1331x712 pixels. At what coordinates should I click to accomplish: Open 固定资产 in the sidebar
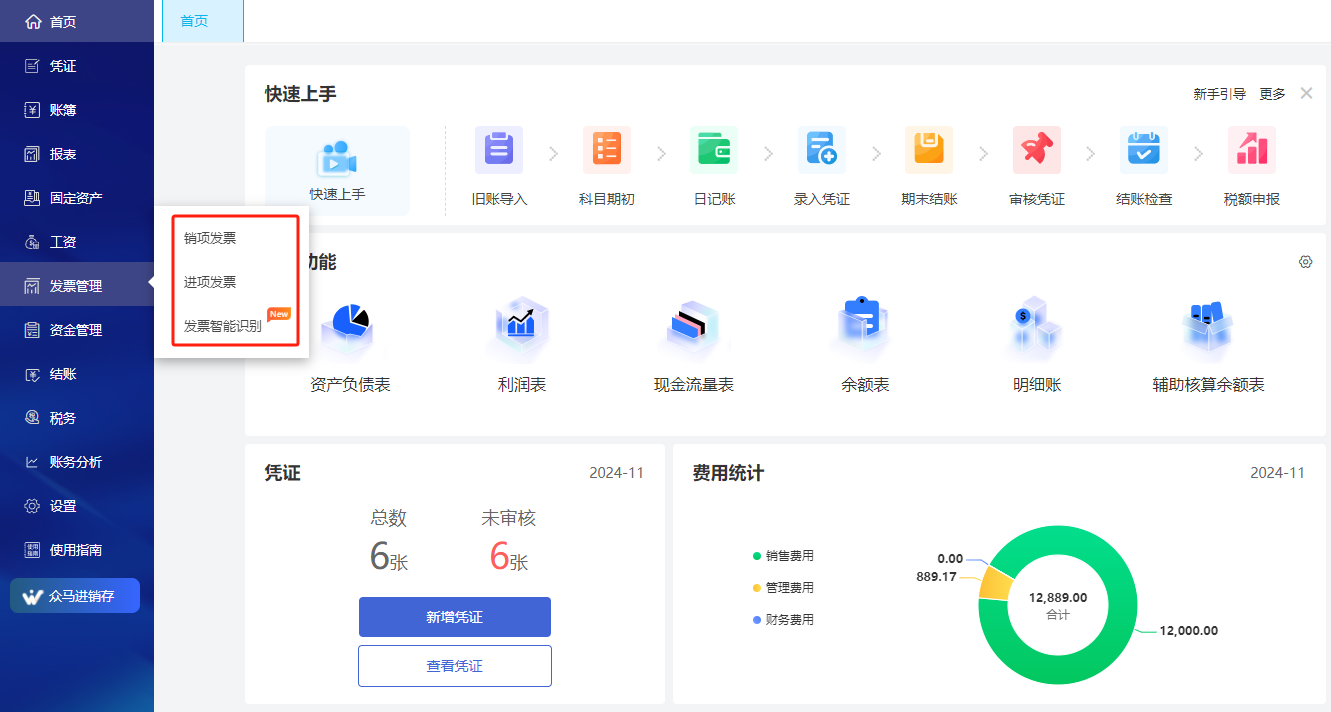[x=77, y=198]
